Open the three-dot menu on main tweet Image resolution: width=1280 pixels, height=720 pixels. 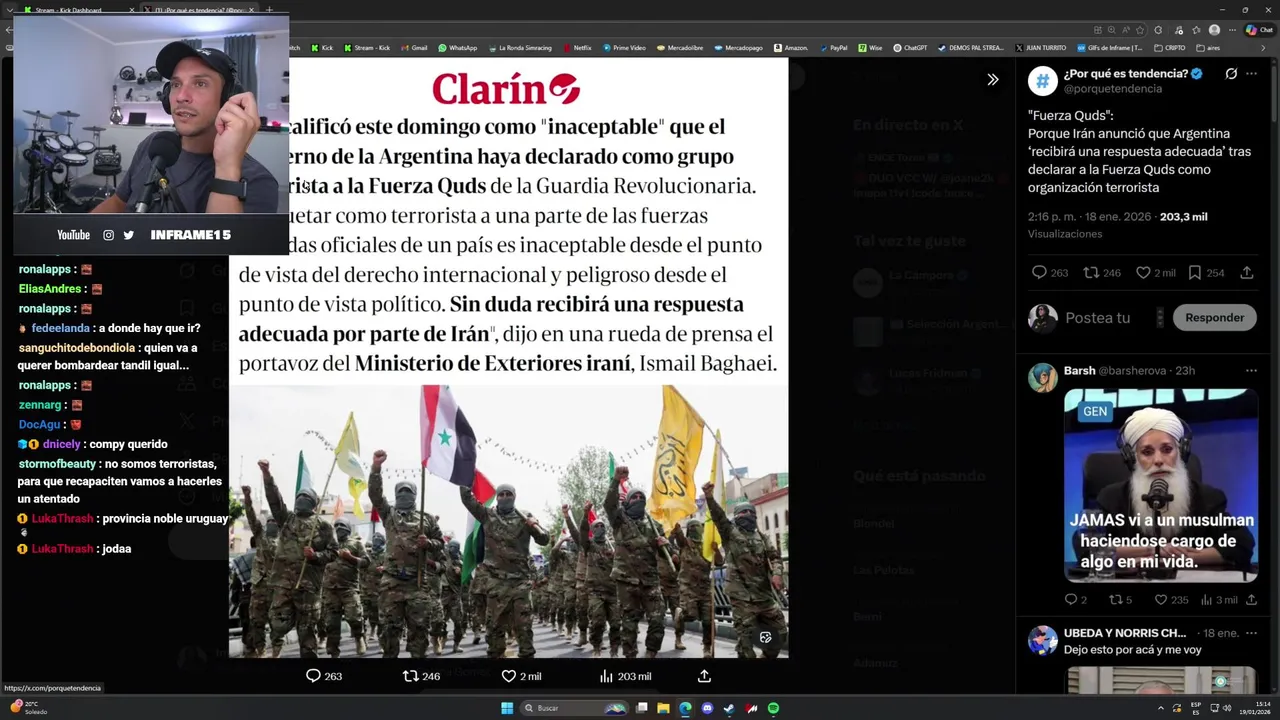[1251, 74]
